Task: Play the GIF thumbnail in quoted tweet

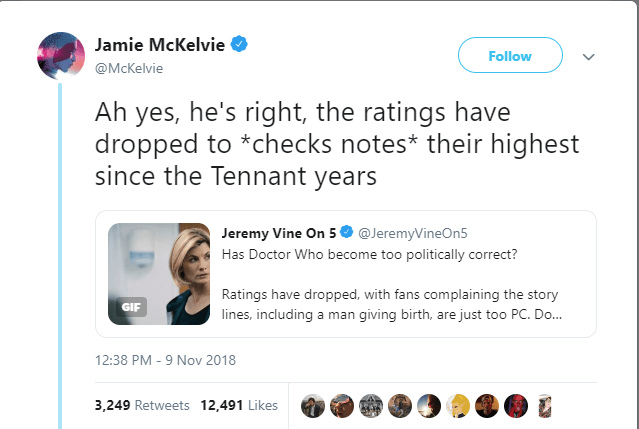Action: pyautogui.click(x=159, y=274)
